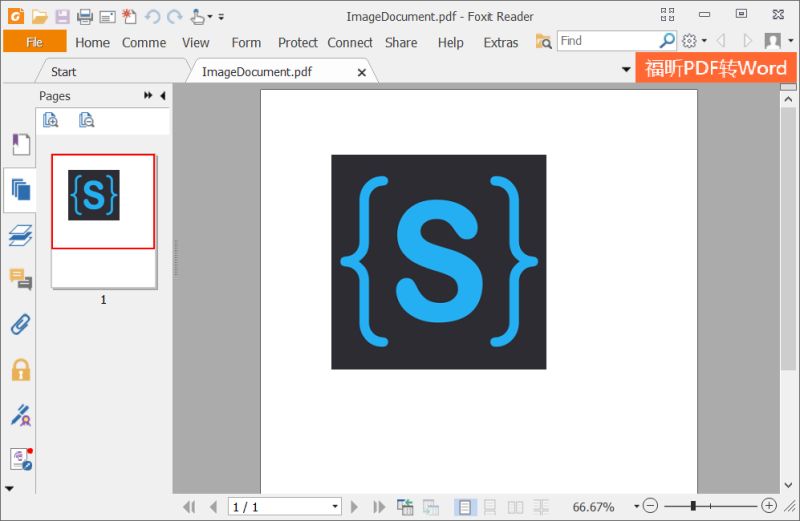Enable facing pages view mode
800x521 pixels.
tap(515, 507)
